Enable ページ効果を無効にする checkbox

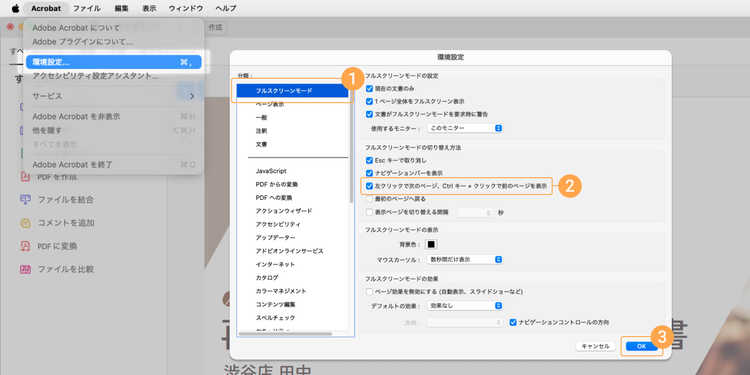pos(369,291)
